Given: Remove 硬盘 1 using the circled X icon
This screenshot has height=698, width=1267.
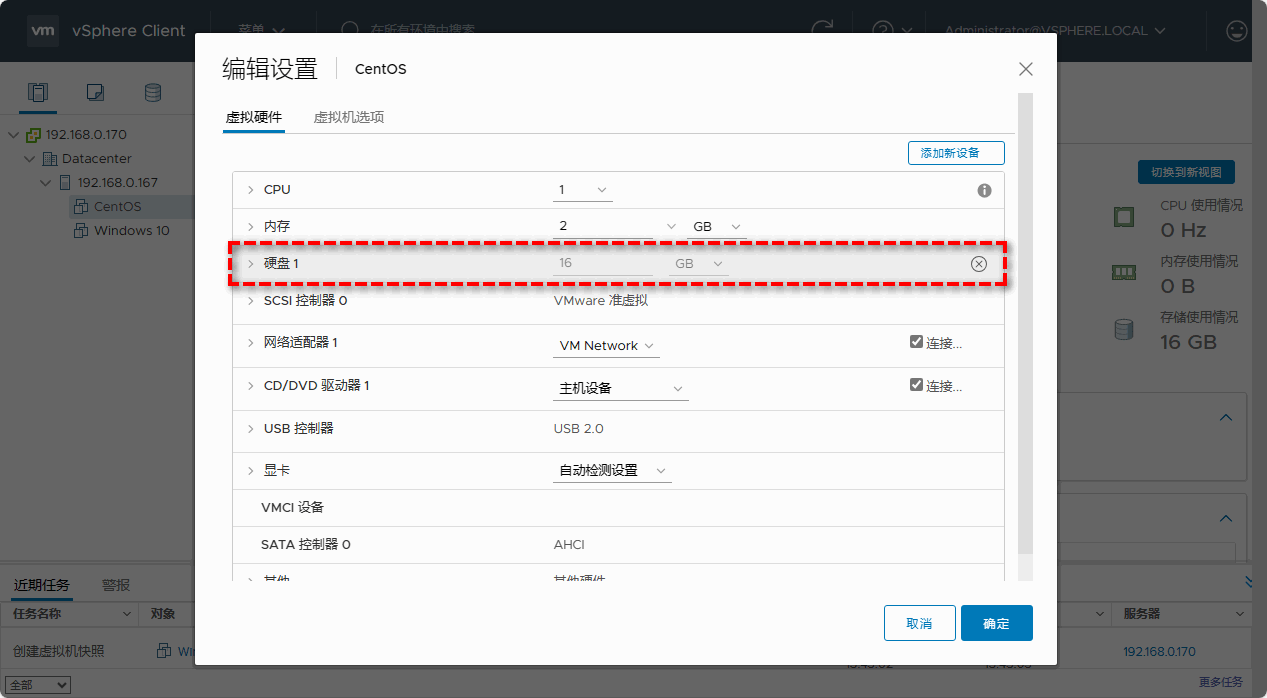Looking at the screenshot, I should (979, 264).
